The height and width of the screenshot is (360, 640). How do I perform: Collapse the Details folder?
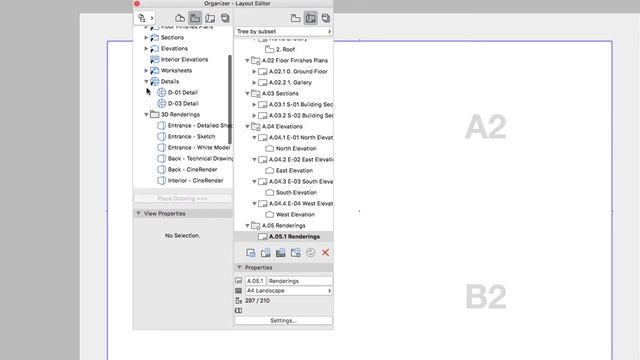[146, 82]
